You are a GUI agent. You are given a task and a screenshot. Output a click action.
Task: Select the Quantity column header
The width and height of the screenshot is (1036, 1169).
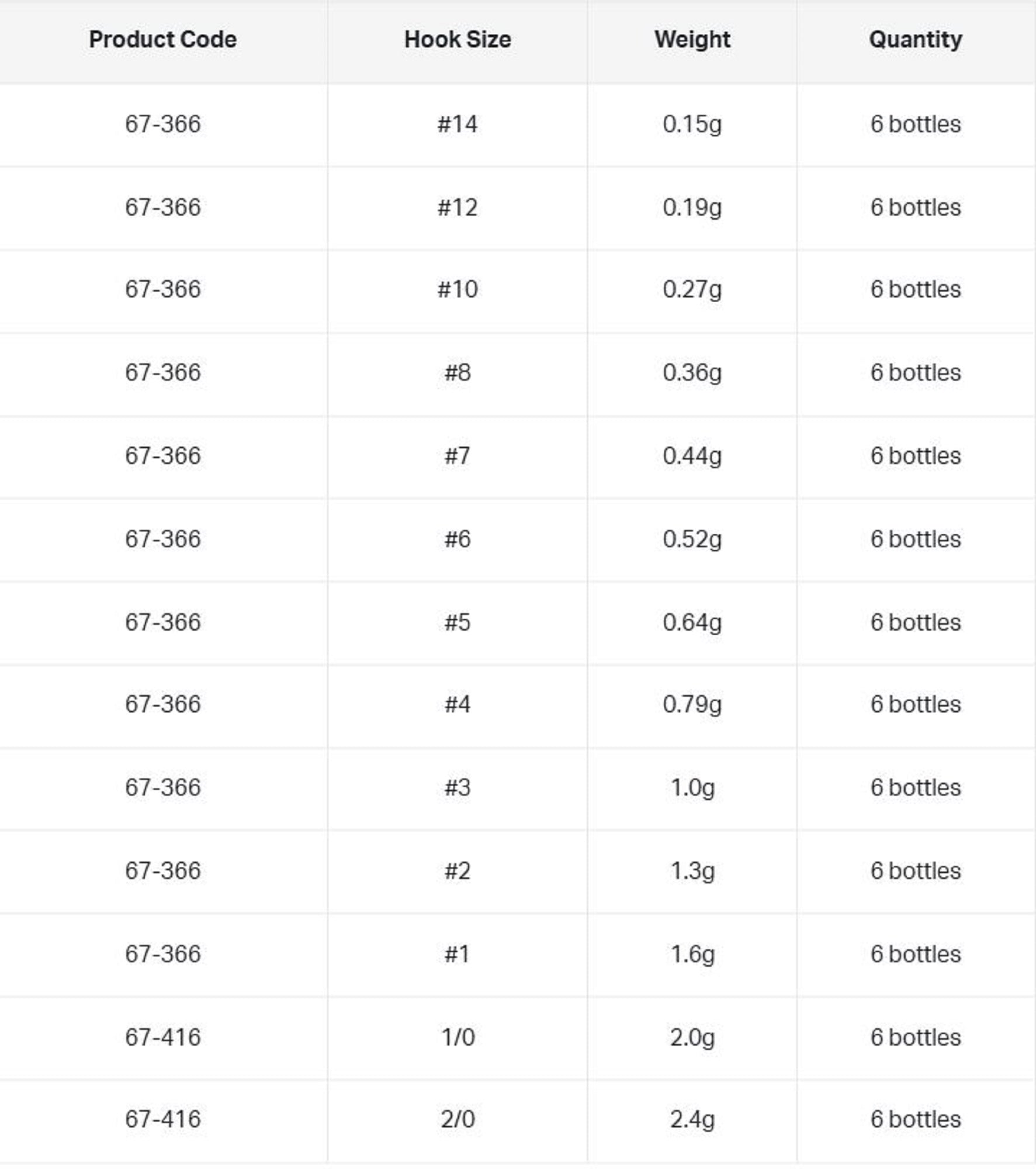coord(915,40)
